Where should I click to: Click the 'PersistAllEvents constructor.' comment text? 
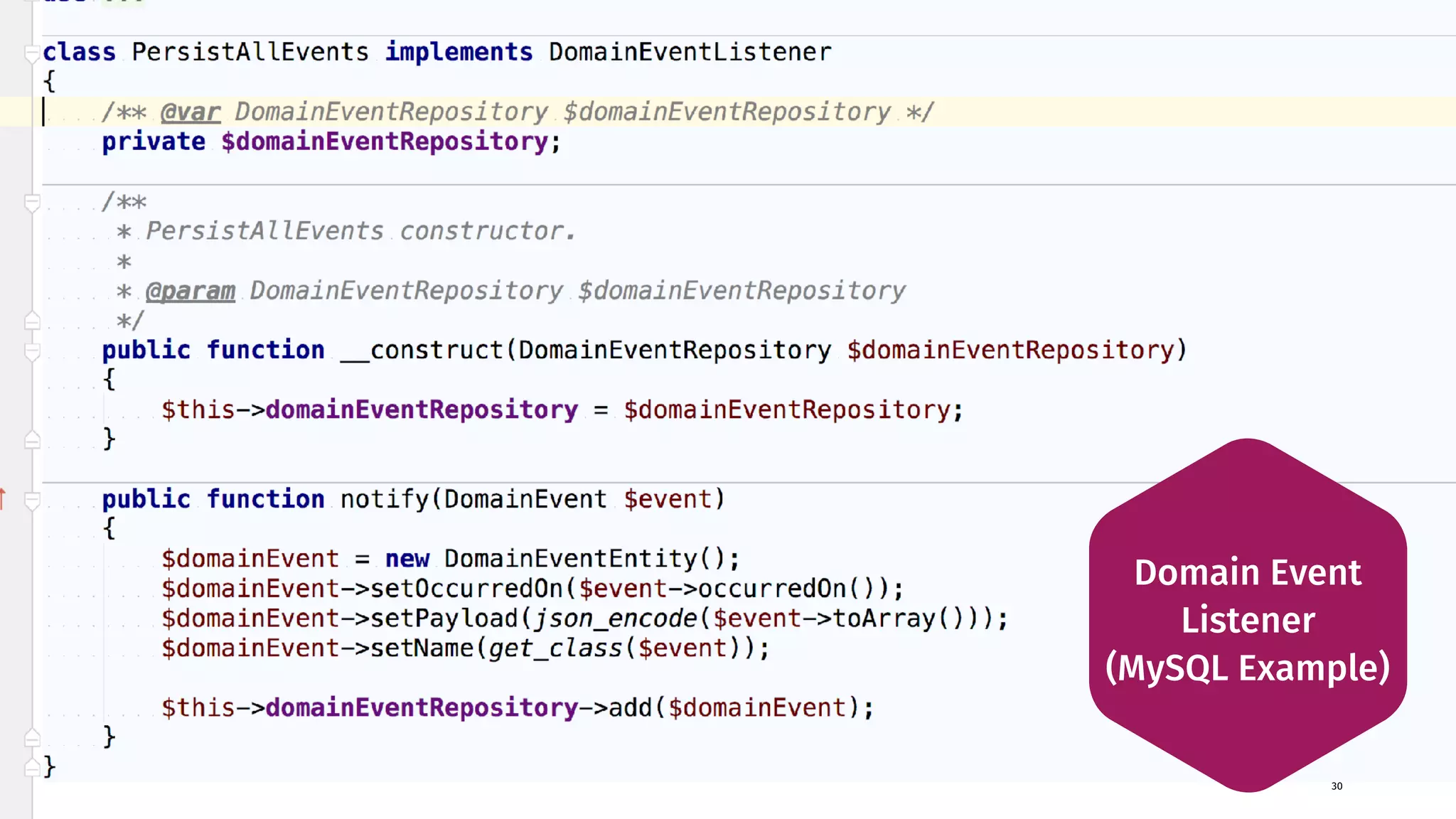[x=360, y=231]
